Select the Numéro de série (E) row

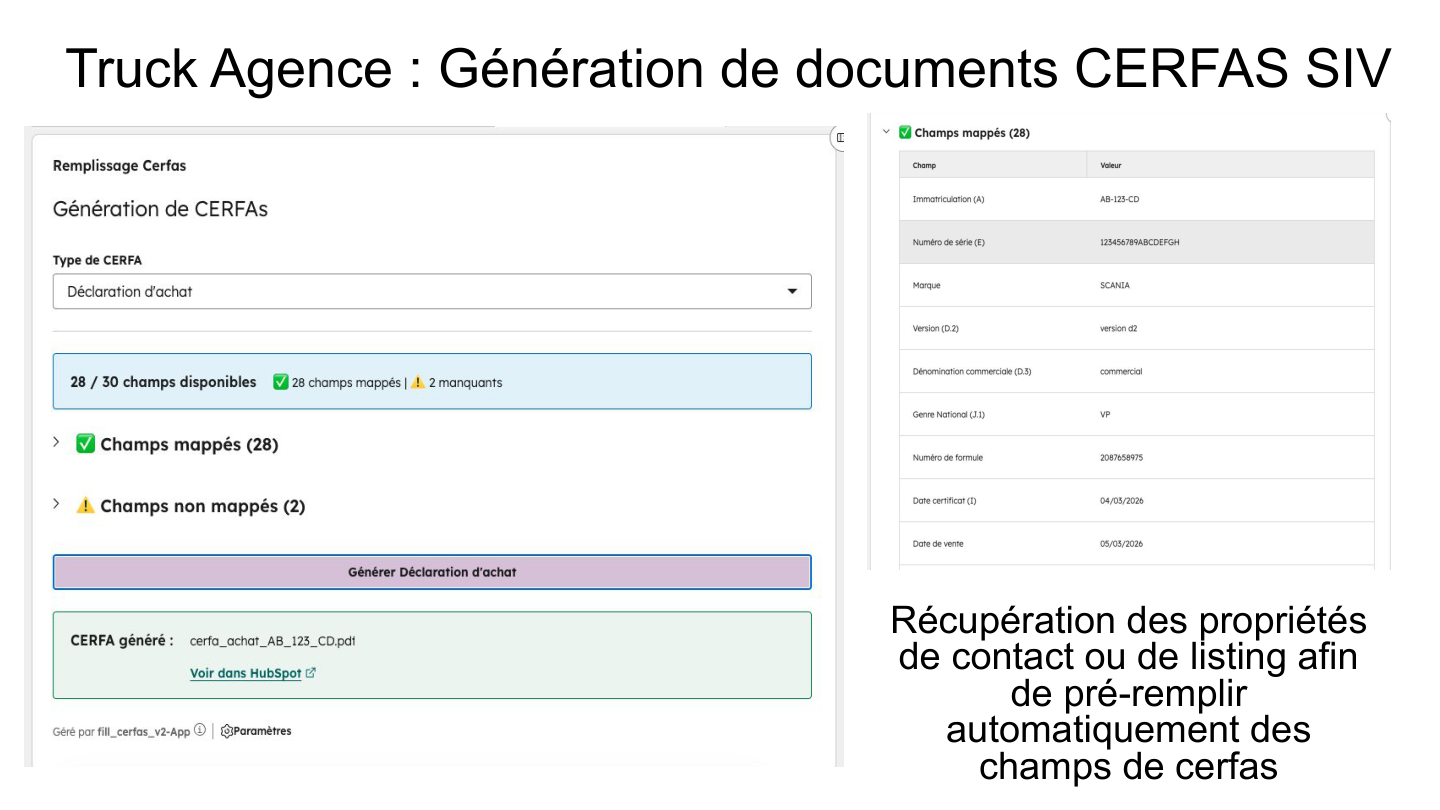tap(1136, 242)
